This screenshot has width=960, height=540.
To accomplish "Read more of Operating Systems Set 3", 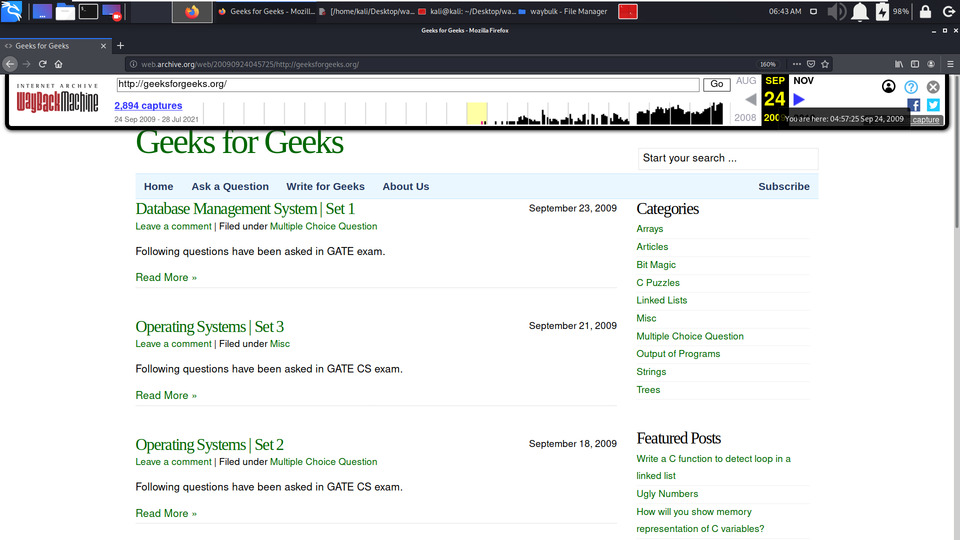I will [x=166, y=396].
